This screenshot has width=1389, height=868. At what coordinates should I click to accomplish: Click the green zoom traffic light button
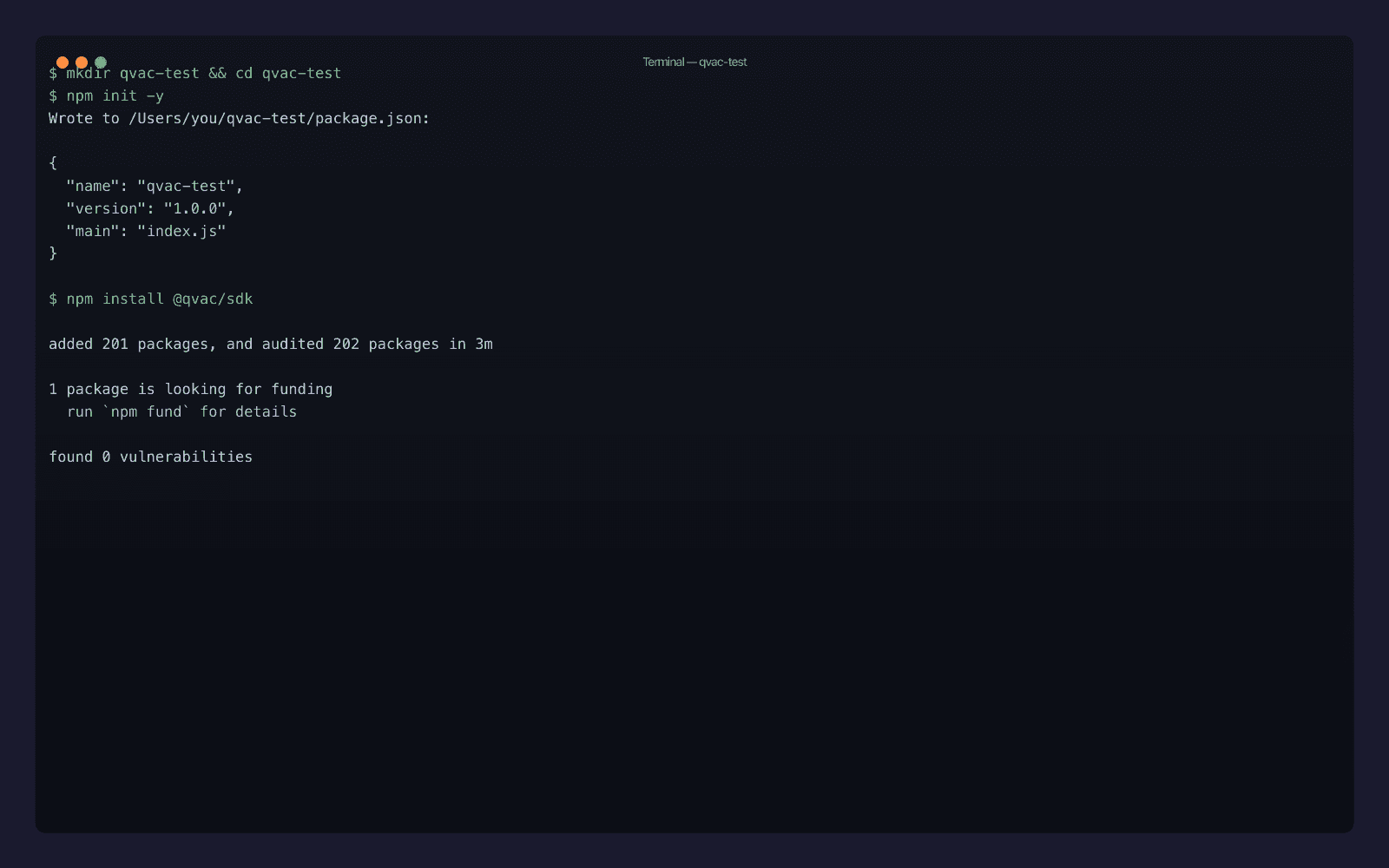click(102, 62)
